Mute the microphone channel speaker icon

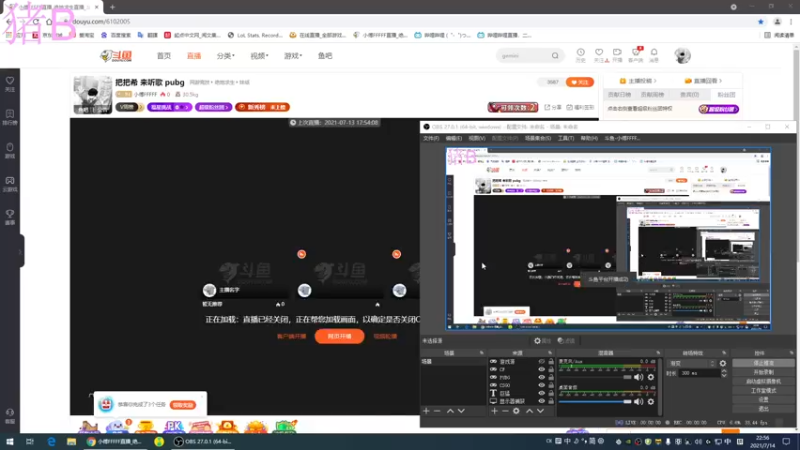click(638, 377)
